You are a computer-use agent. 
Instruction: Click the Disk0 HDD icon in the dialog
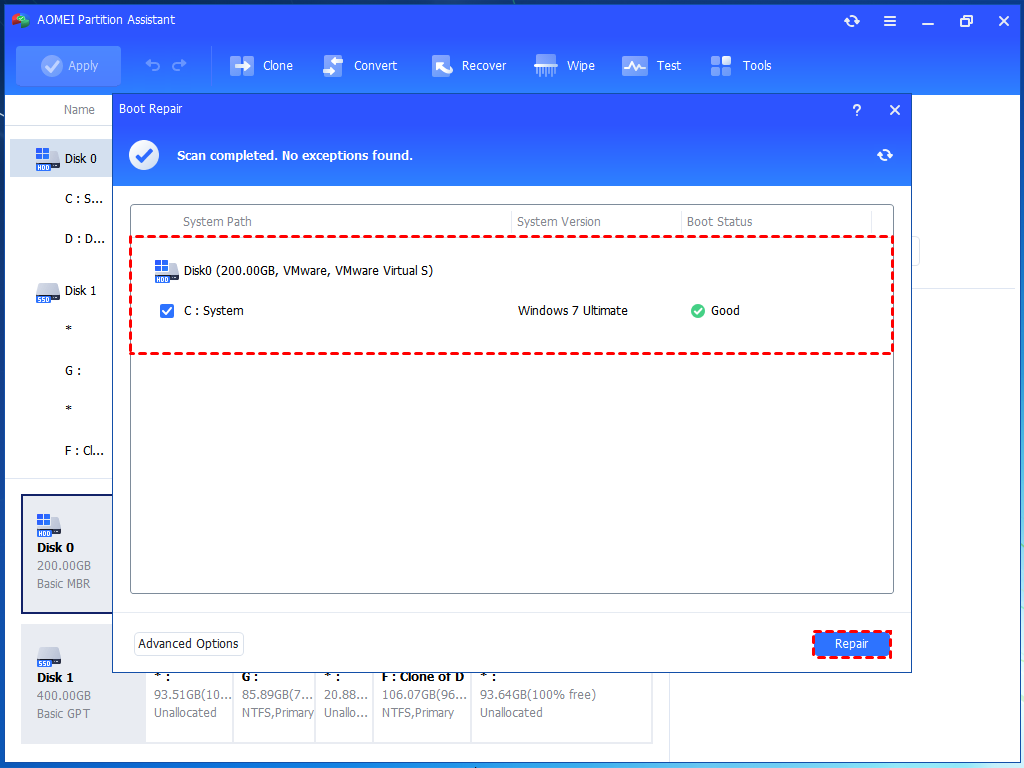pos(166,271)
